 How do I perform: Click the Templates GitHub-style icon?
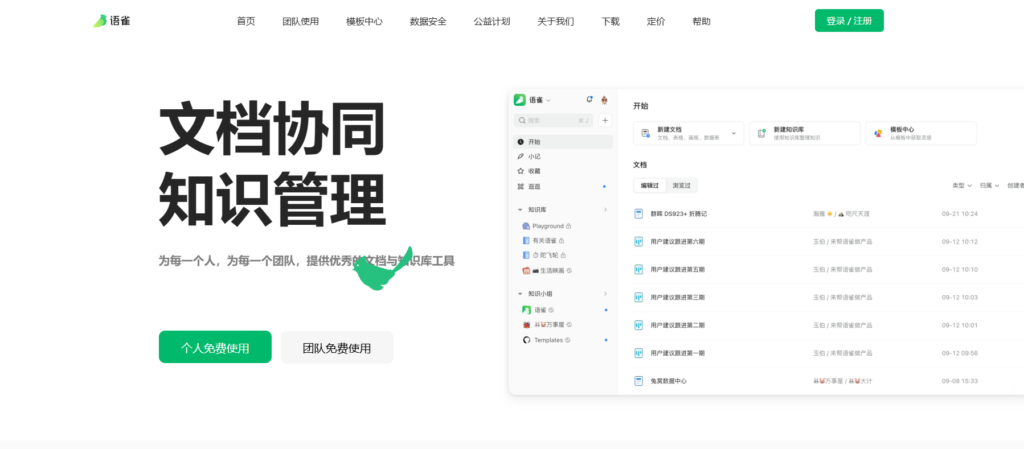coord(526,340)
